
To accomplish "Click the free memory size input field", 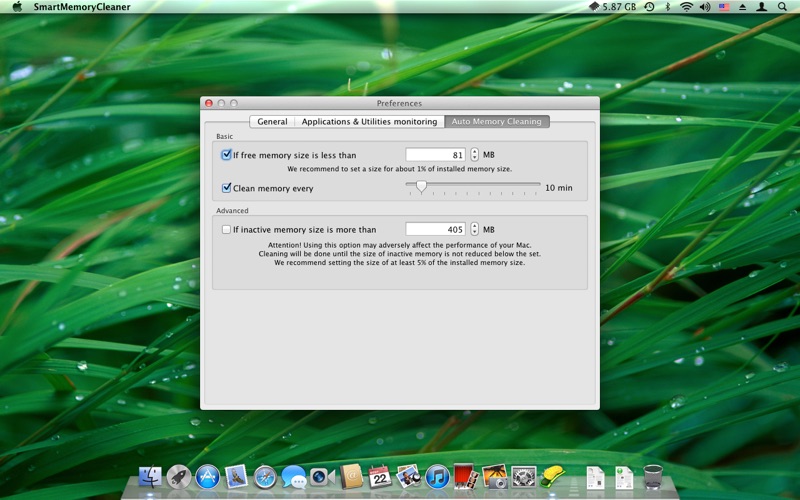I will point(435,155).
